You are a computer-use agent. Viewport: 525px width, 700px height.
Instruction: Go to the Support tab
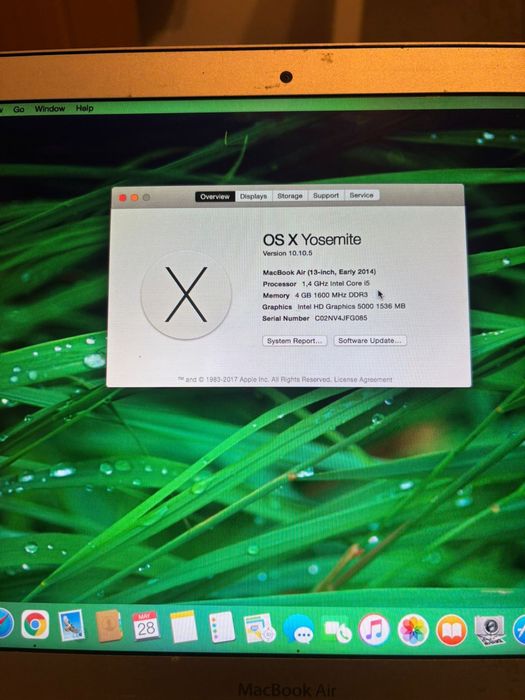coord(325,195)
